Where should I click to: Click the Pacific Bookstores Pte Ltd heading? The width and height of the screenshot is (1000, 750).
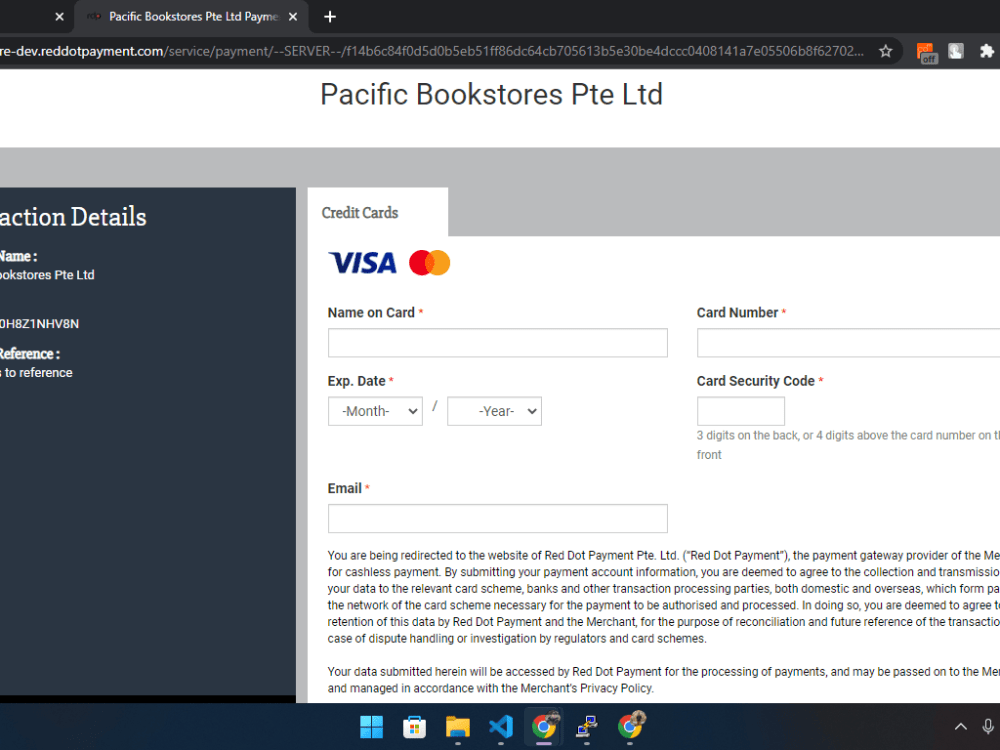coord(492,94)
